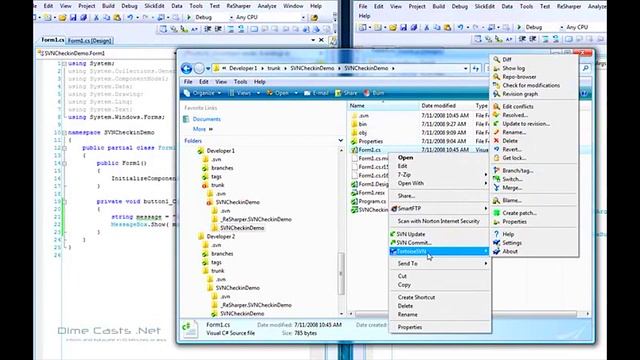Choose Get lock entry
The height and width of the screenshot is (360, 640).
click(514, 158)
